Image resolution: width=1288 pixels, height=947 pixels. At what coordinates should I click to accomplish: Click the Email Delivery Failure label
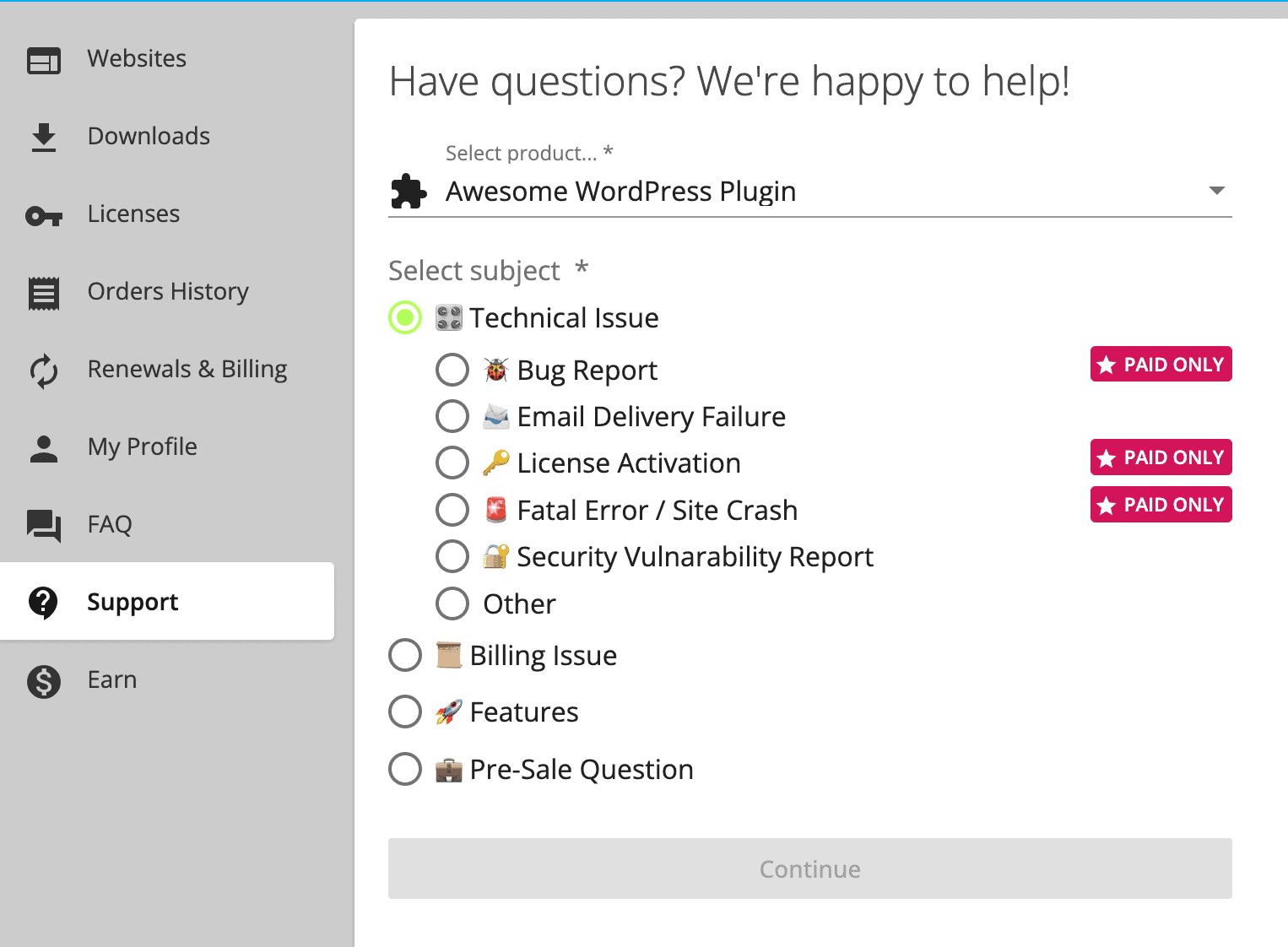652,417
